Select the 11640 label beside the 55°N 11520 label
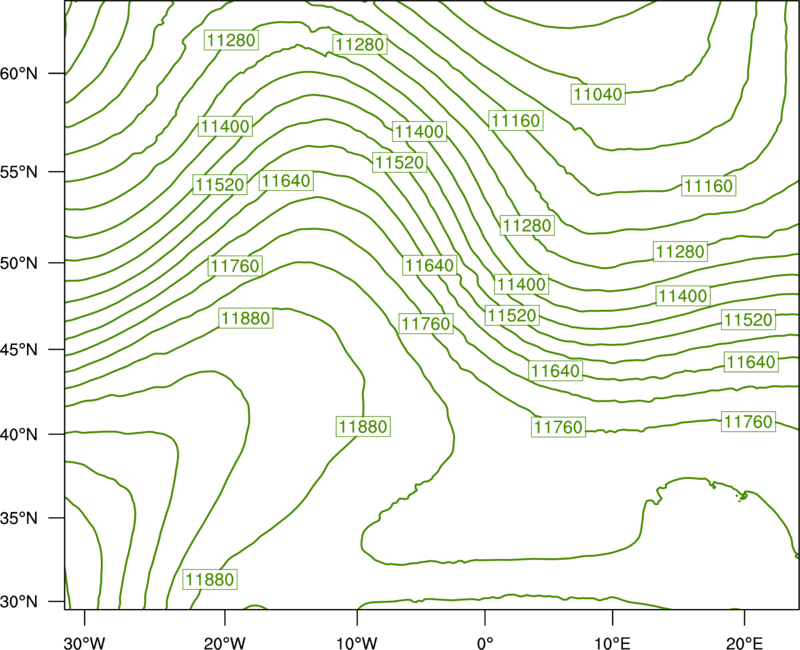 (286, 181)
